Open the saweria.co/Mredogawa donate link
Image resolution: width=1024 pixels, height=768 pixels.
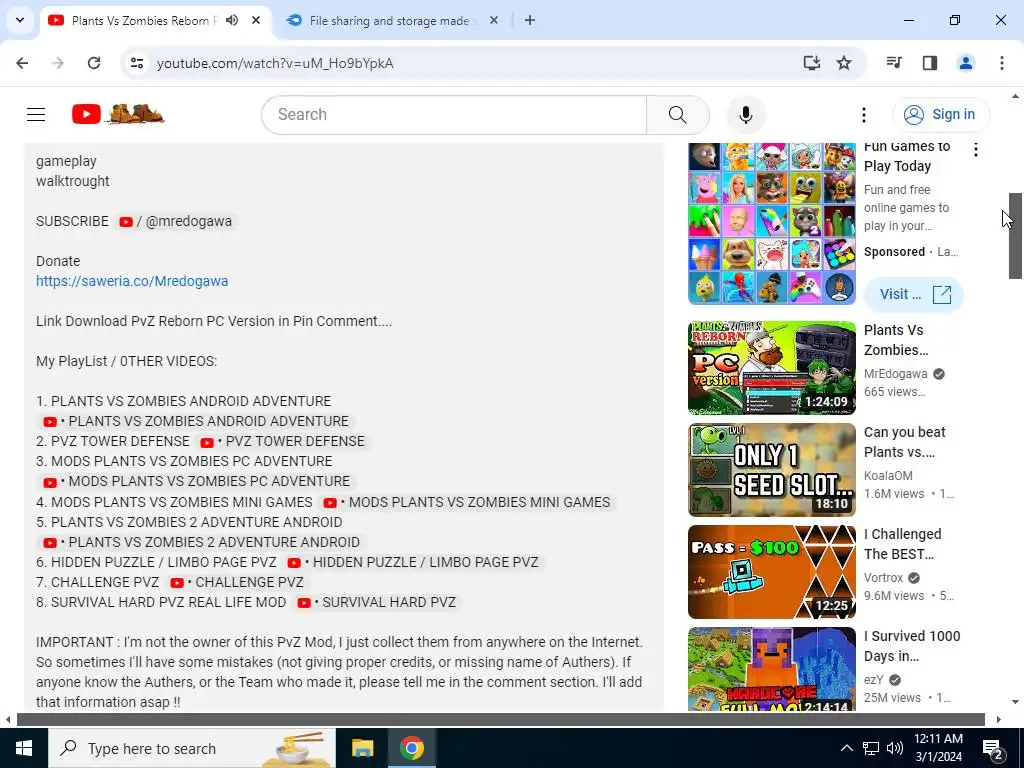132,281
